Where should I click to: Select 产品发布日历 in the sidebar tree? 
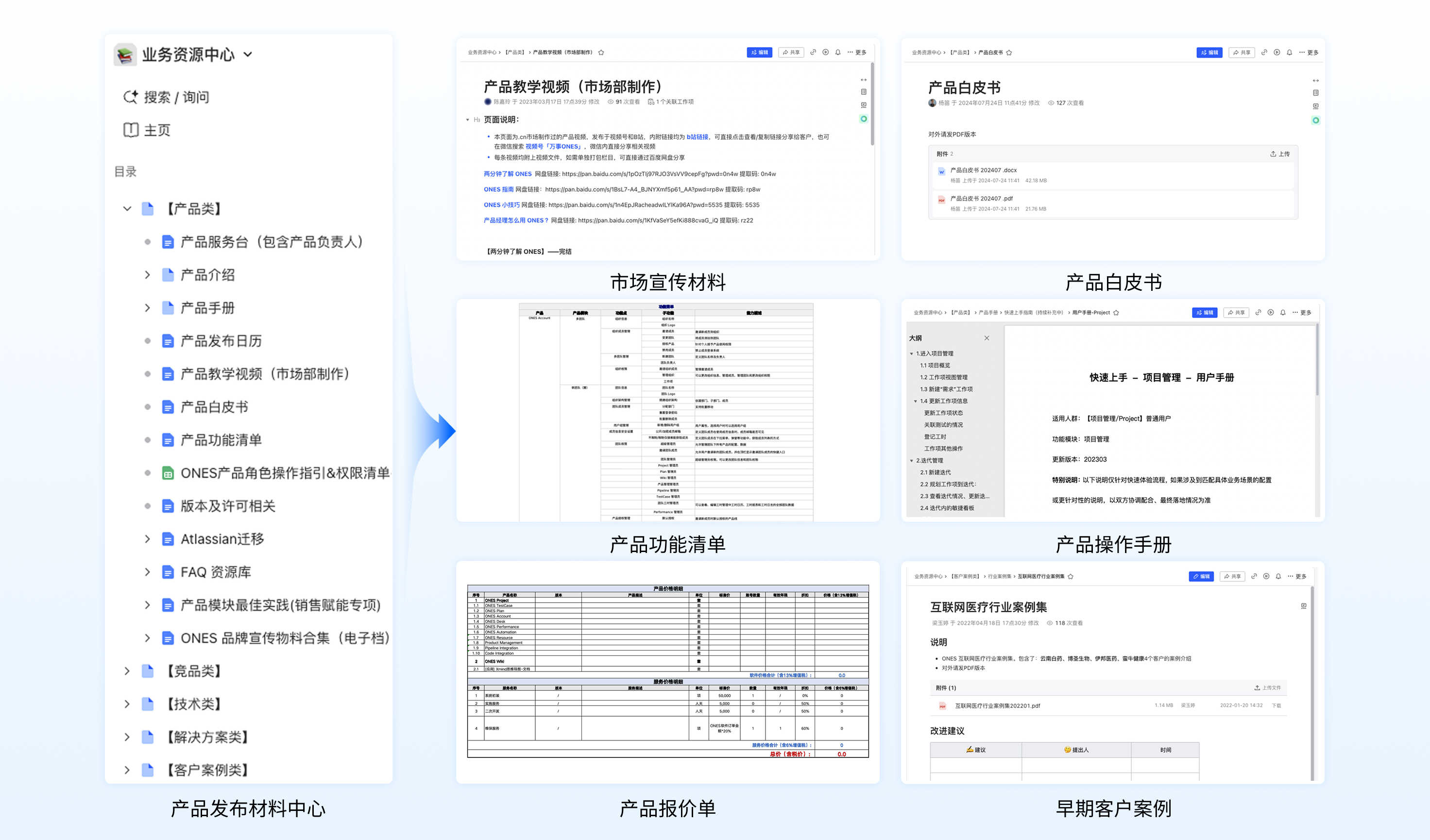tap(221, 341)
